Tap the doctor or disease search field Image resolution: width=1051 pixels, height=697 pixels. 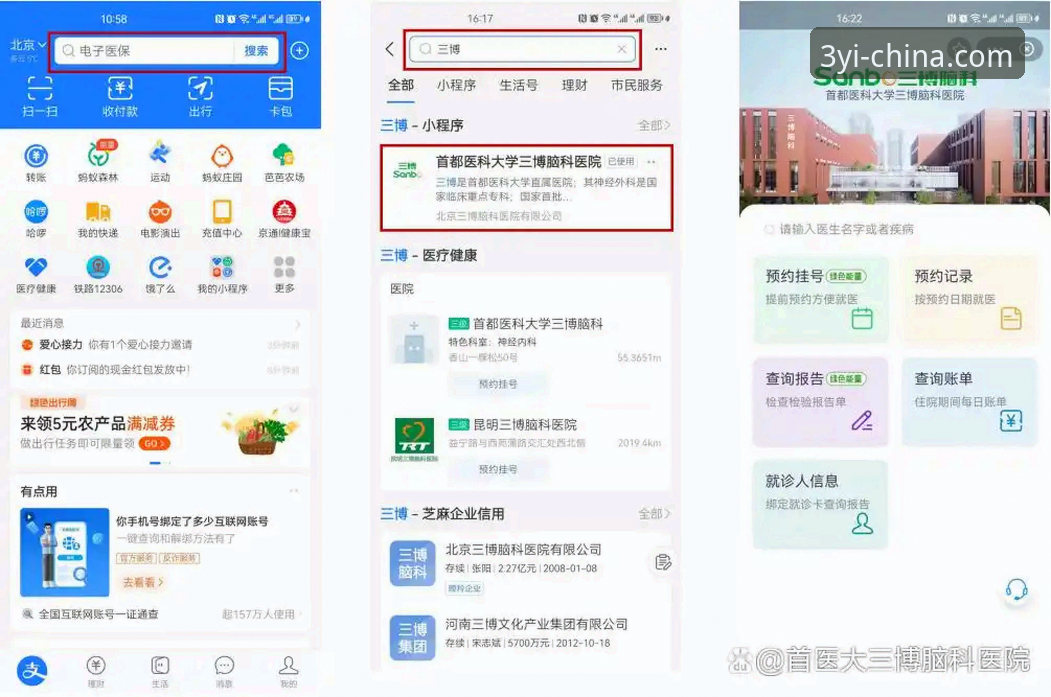[895, 229]
